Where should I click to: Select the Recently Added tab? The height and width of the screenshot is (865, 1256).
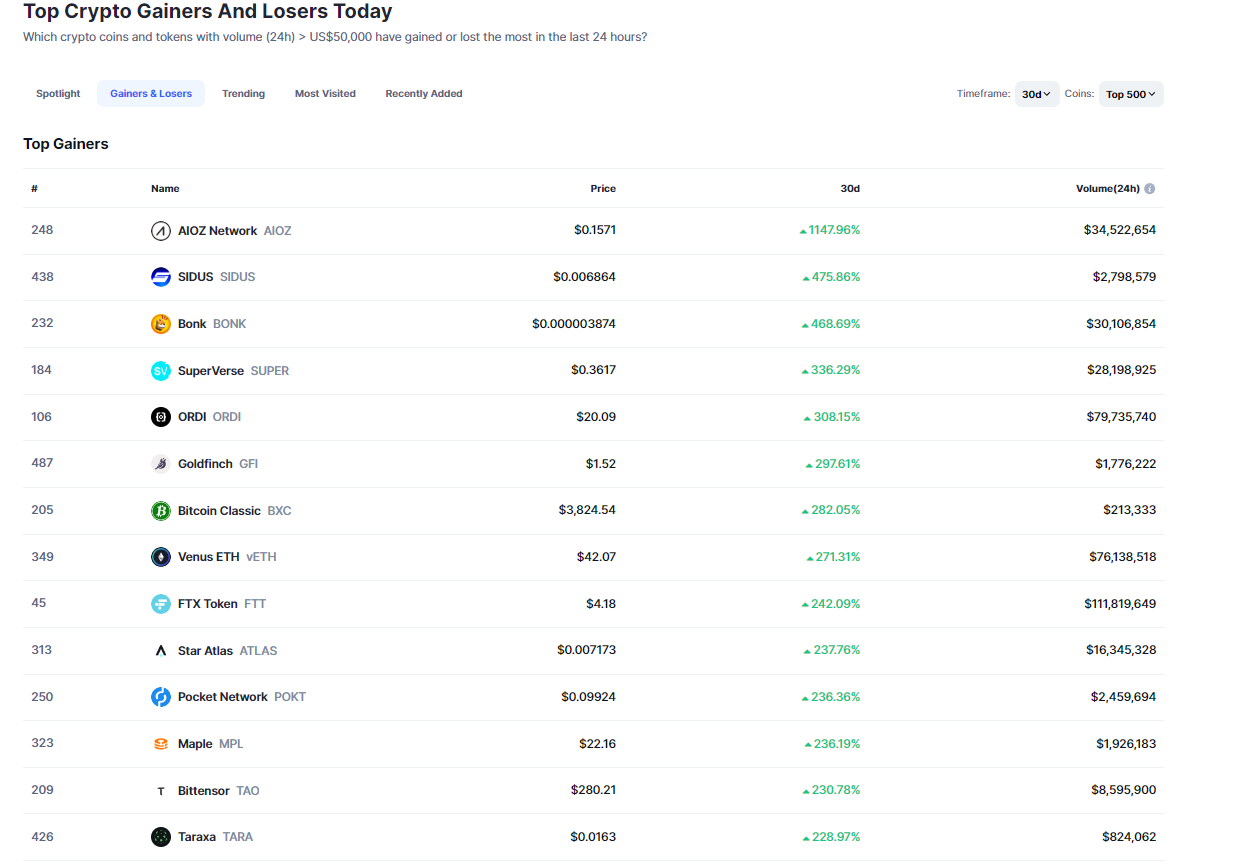click(x=424, y=94)
